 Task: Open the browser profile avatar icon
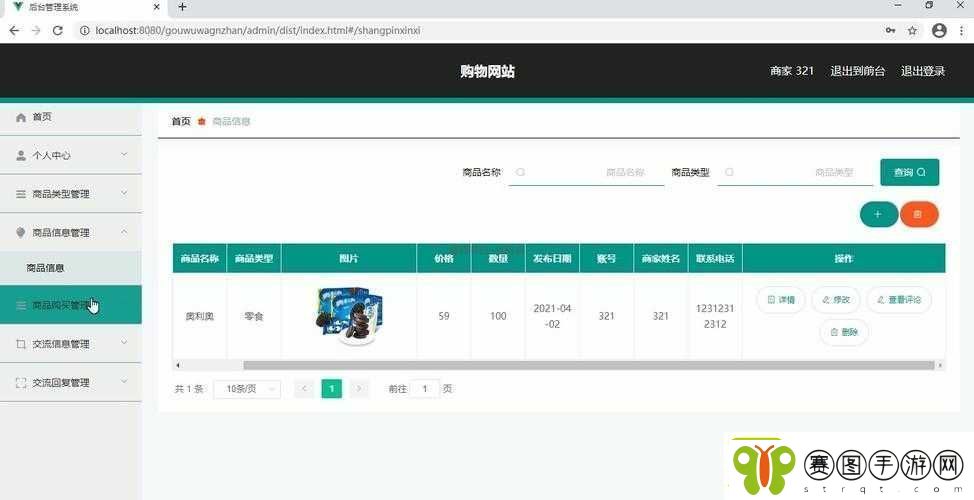tap(939, 30)
